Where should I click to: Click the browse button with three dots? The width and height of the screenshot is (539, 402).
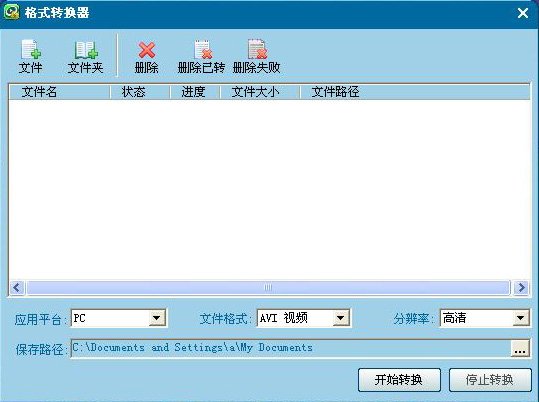(x=520, y=348)
